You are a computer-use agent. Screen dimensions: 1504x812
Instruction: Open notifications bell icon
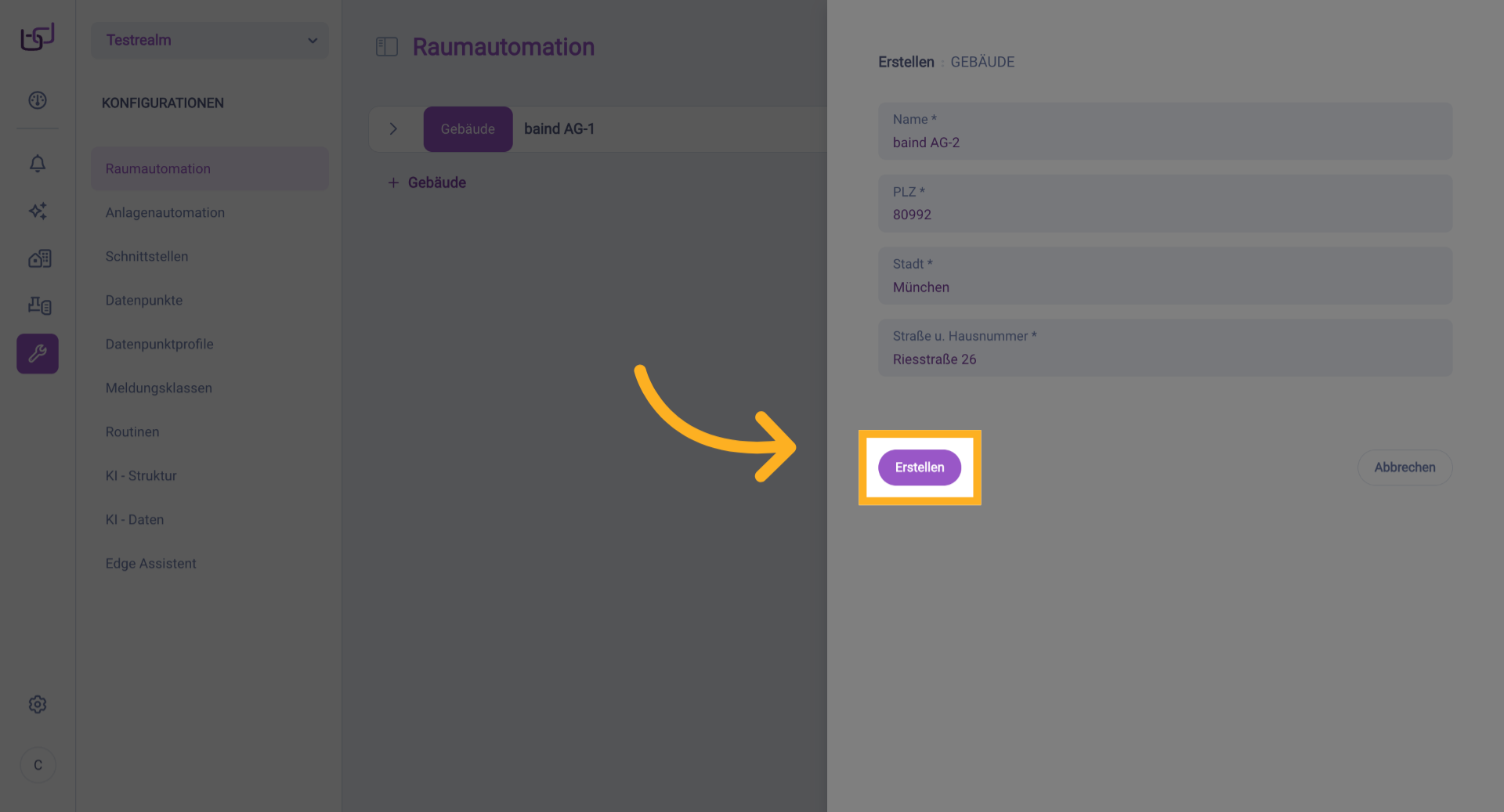click(x=38, y=164)
